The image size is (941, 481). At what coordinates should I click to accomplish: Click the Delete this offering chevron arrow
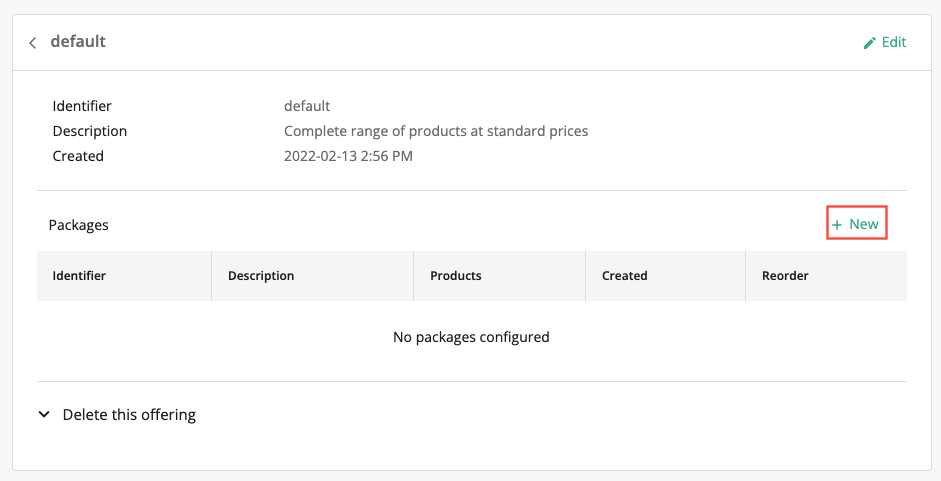(x=44, y=414)
